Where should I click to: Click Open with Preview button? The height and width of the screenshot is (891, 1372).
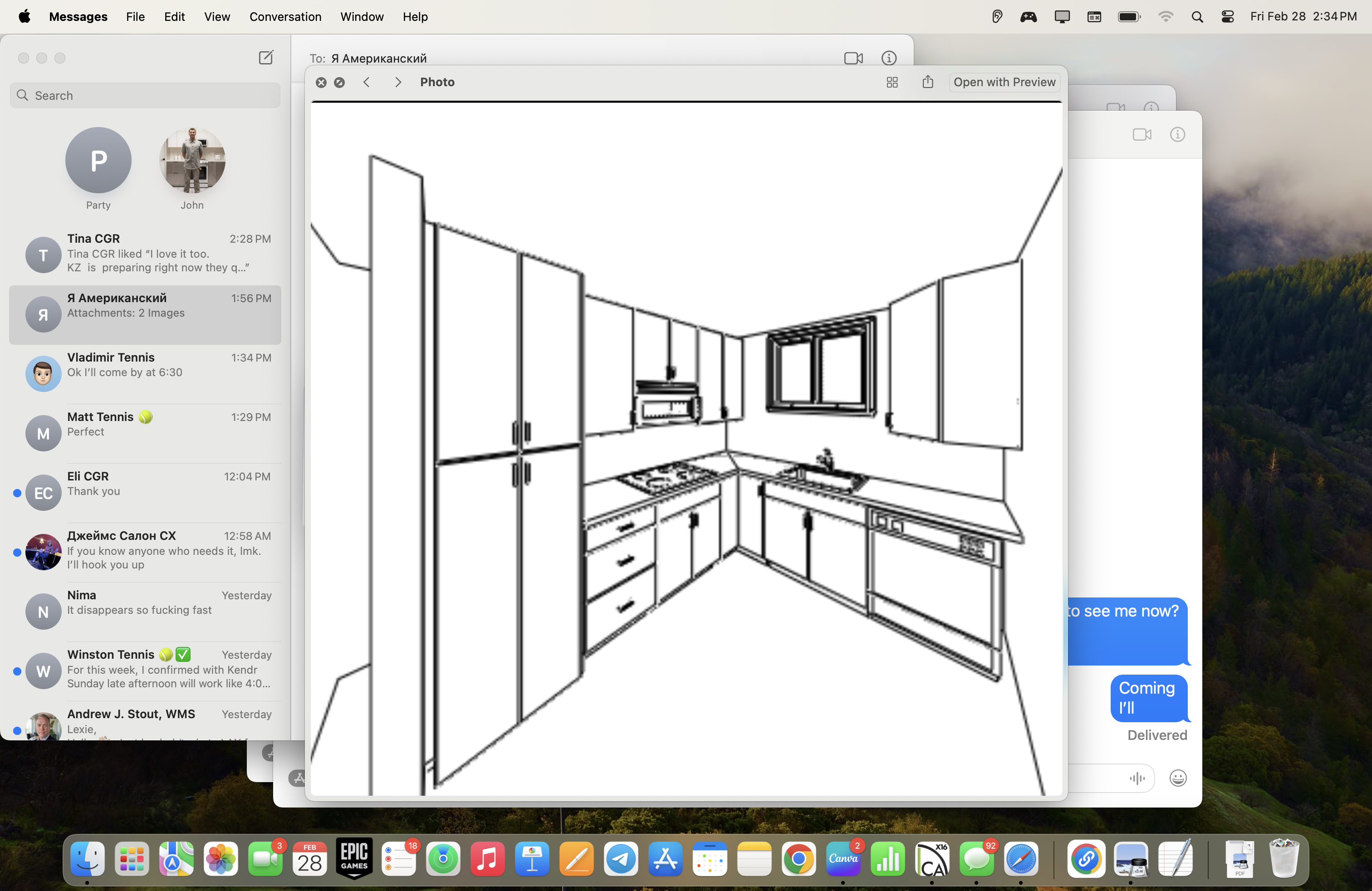[1004, 83]
